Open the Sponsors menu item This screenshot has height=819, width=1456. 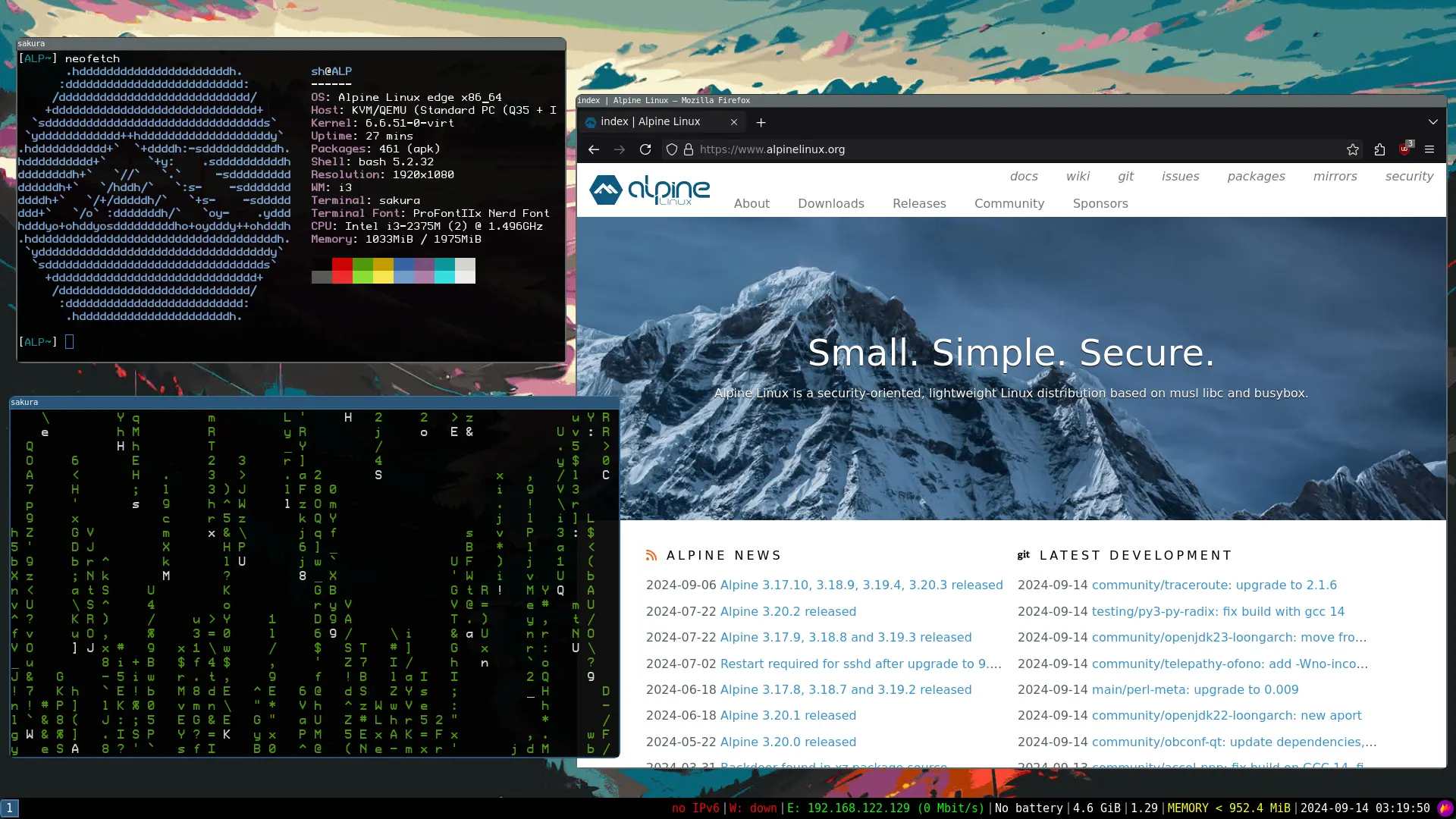(x=1100, y=204)
